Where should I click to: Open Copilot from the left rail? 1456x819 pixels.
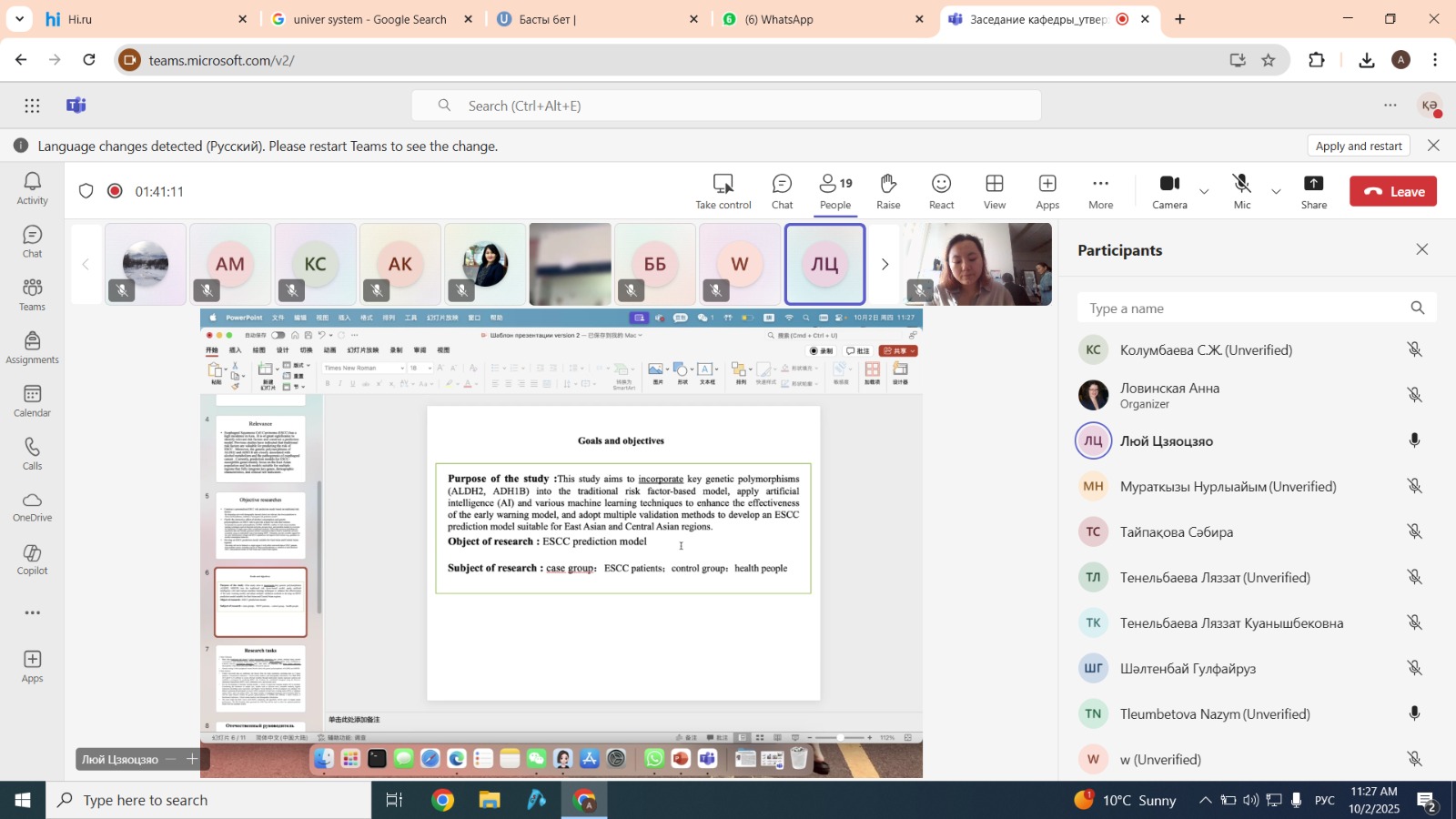click(32, 560)
